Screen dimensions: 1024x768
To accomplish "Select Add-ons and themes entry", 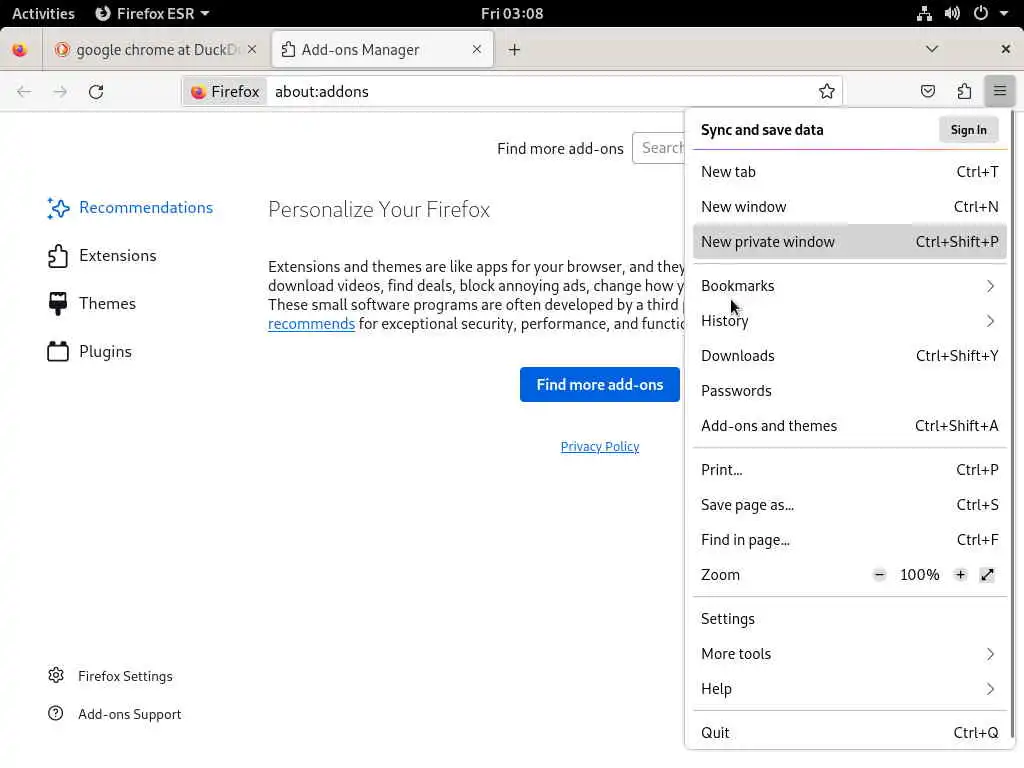I will [x=850, y=426].
